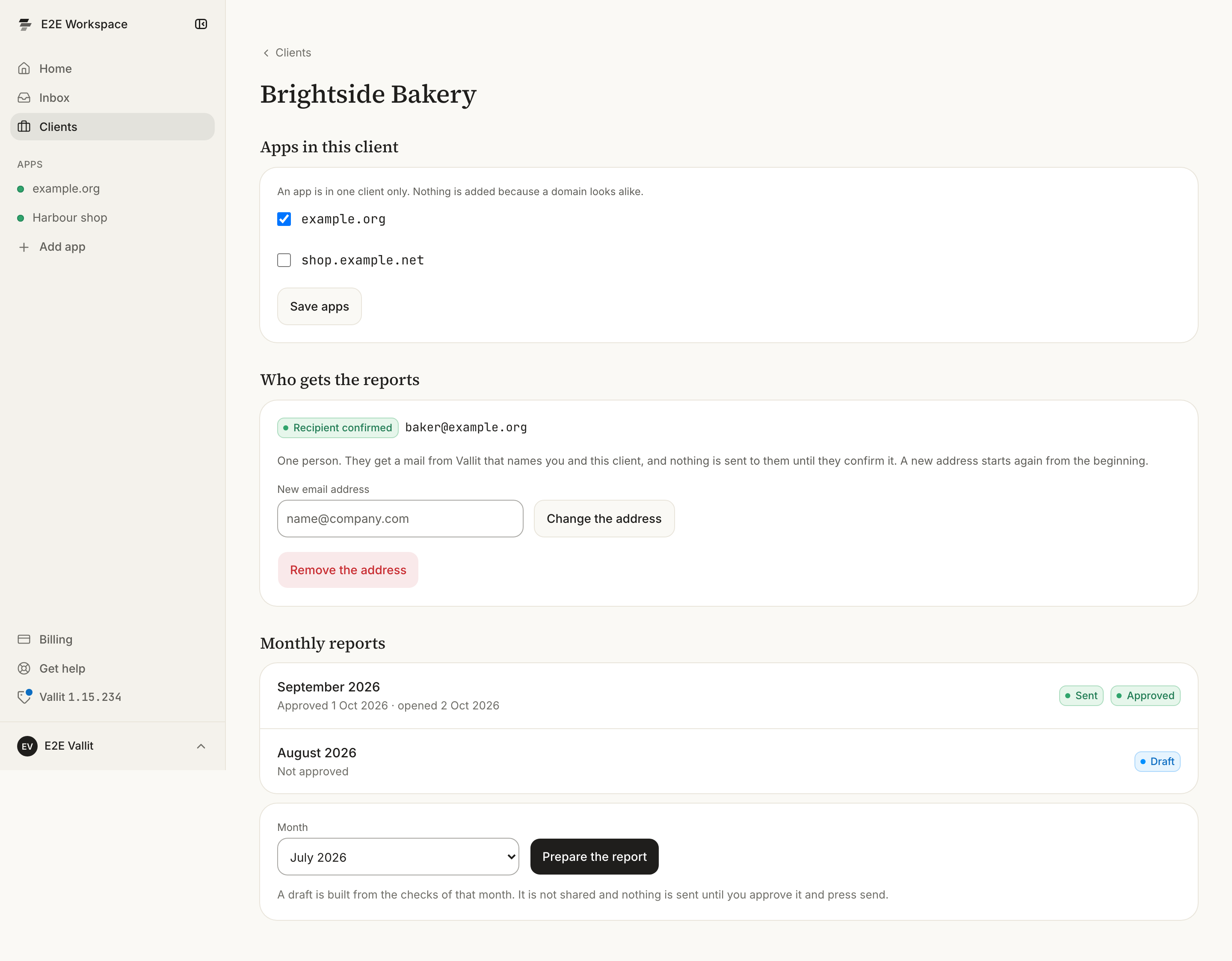This screenshot has width=1232, height=961.
Task: Click the E2E Workspace logo icon
Action: [25, 24]
